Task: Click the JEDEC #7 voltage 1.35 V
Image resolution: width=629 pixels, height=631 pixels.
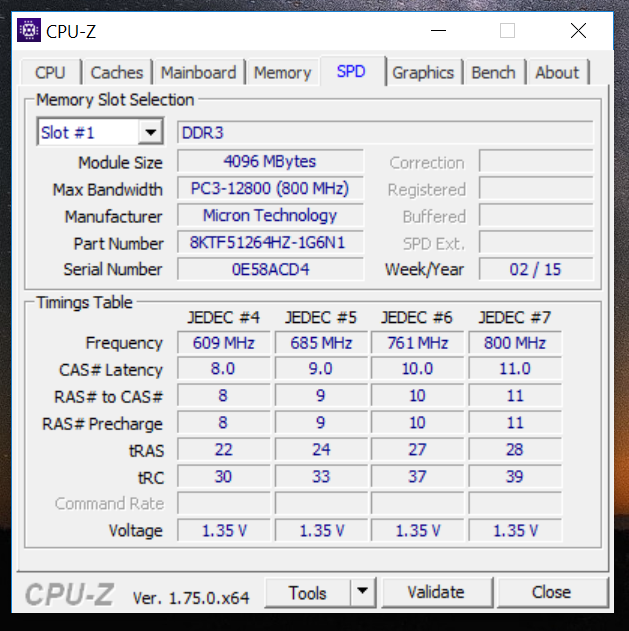Action: pyautogui.click(x=515, y=530)
